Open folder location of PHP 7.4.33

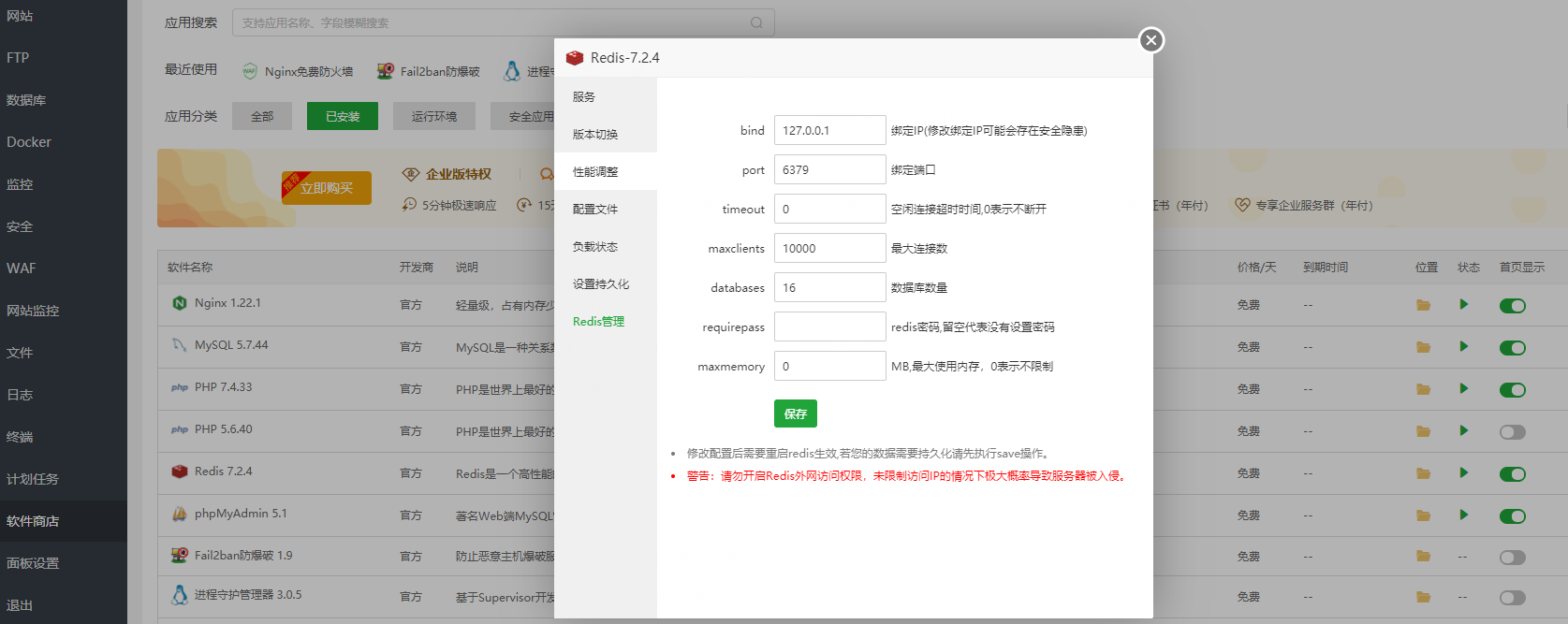tap(1424, 389)
